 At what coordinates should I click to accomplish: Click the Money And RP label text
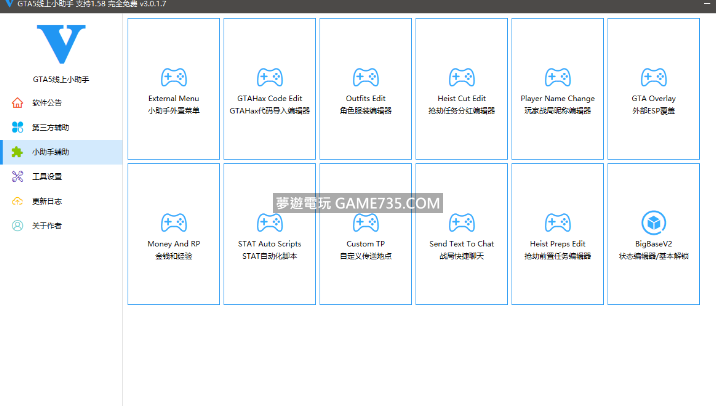click(174, 244)
